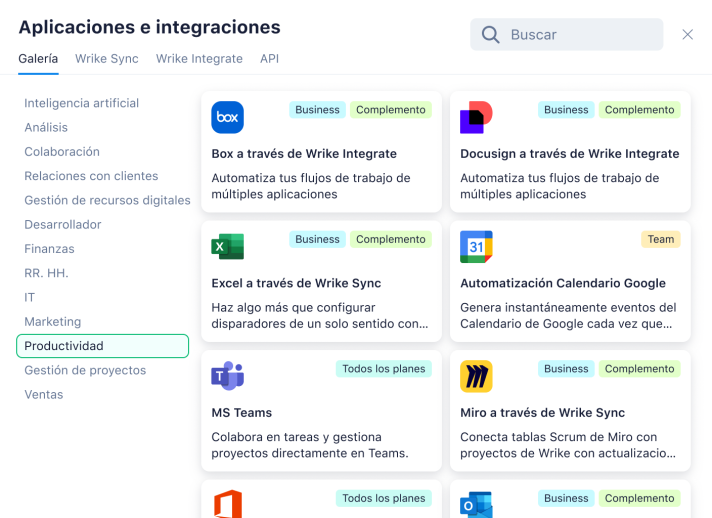The image size is (712, 518).
Task: Click Business badge on Box card
Action: (x=317, y=110)
